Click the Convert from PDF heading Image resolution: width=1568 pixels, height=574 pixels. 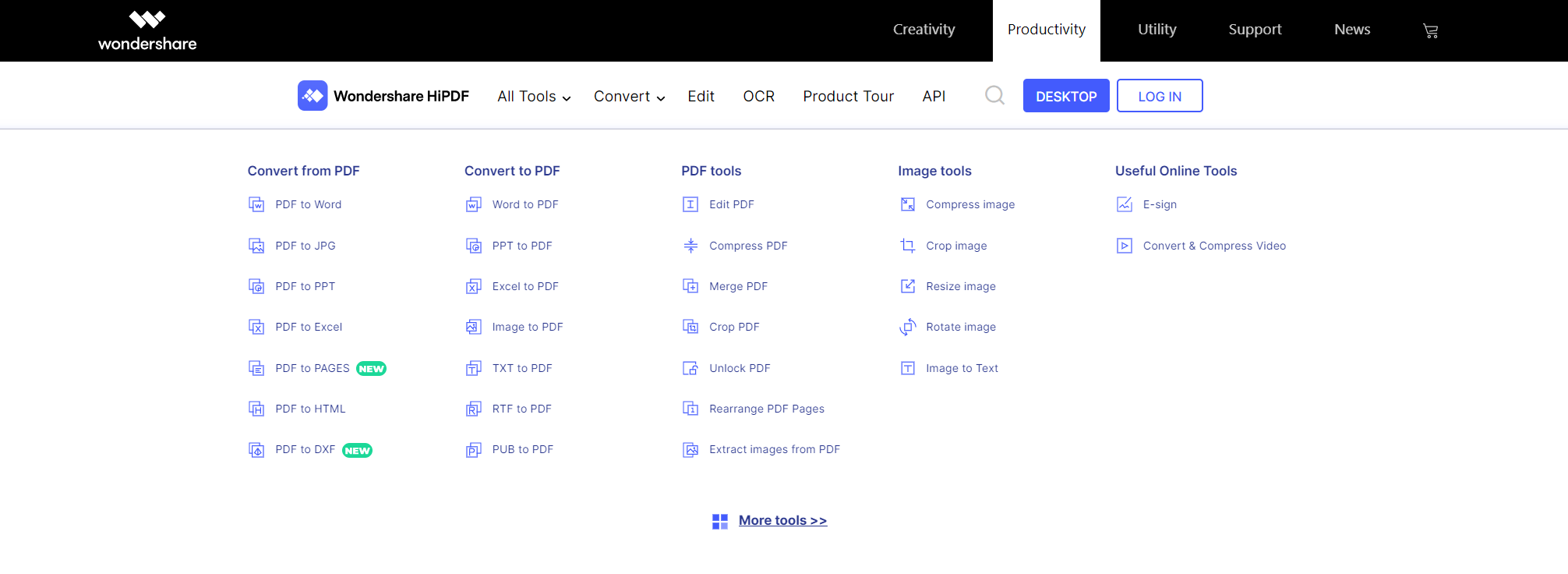pyautogui.click(x=303, y=171)
